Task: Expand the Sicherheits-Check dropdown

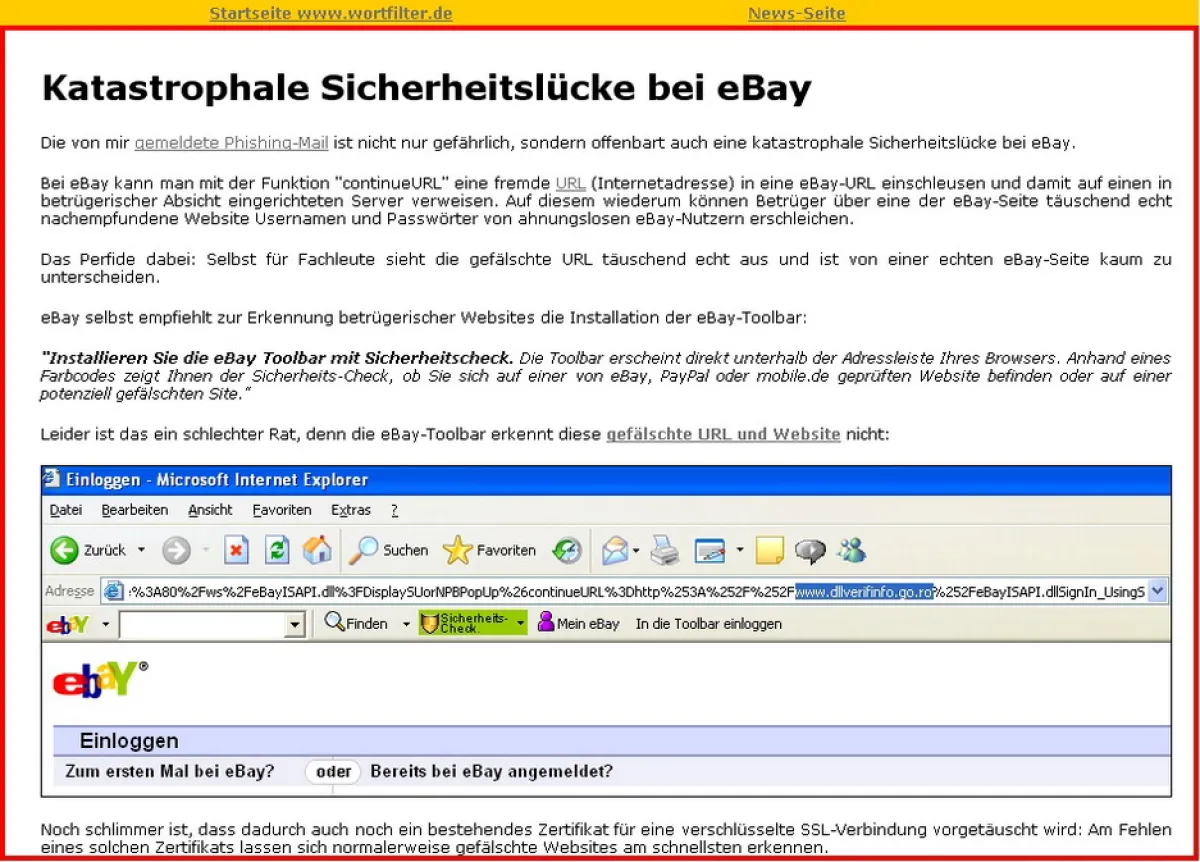Action: 520,624
